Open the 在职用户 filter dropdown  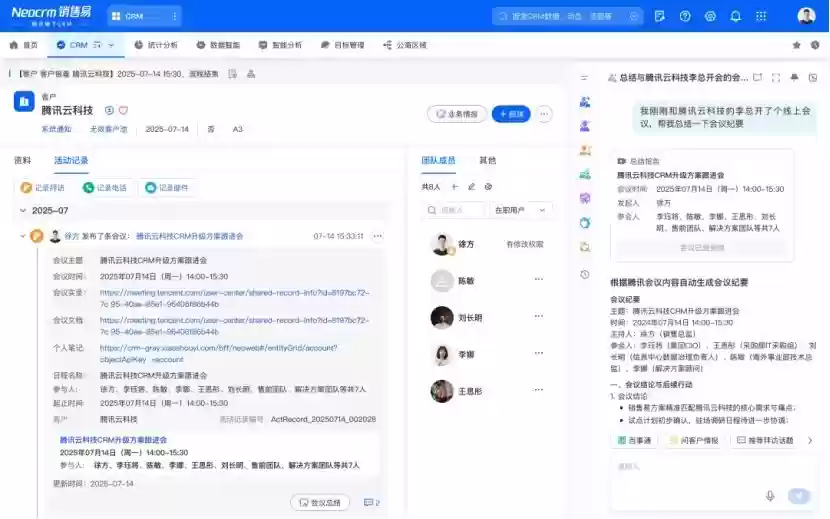pyautogui.click(x=520, y=210)
